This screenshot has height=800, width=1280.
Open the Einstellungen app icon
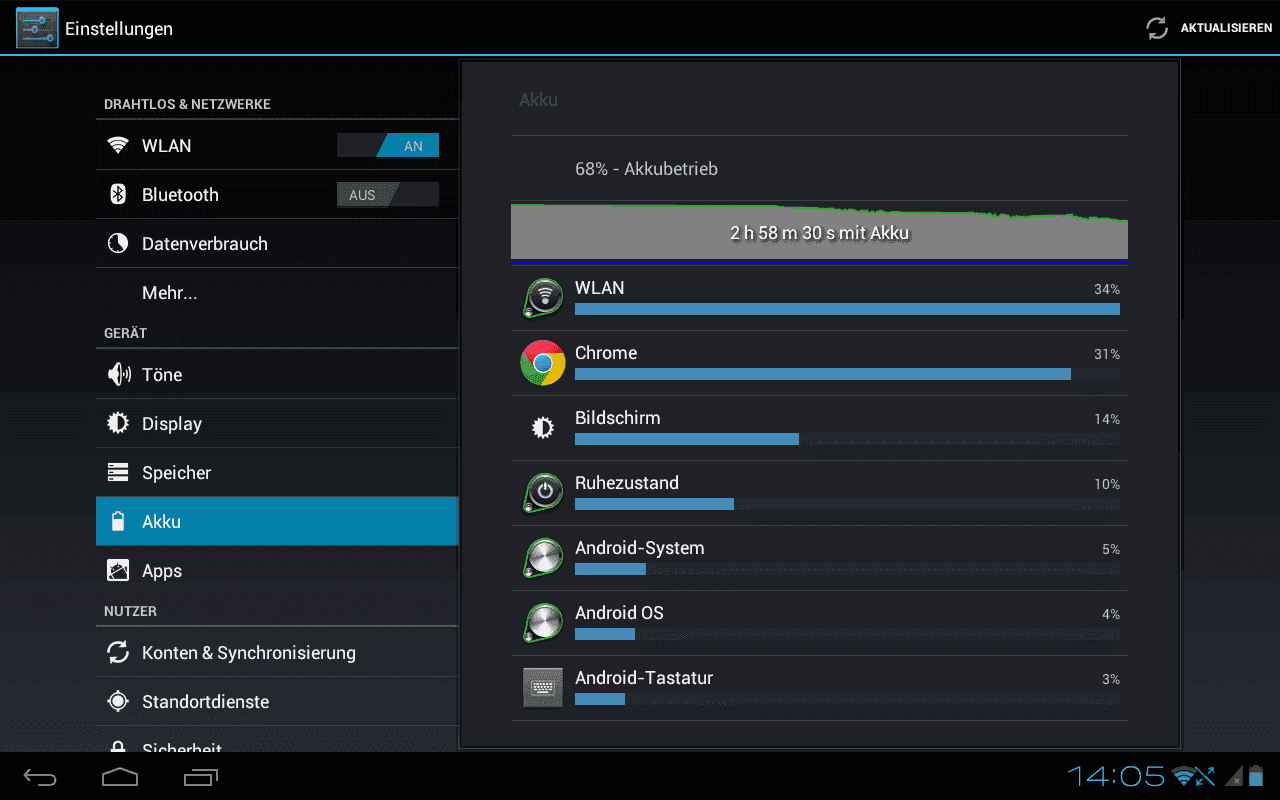tap(37, 28)
